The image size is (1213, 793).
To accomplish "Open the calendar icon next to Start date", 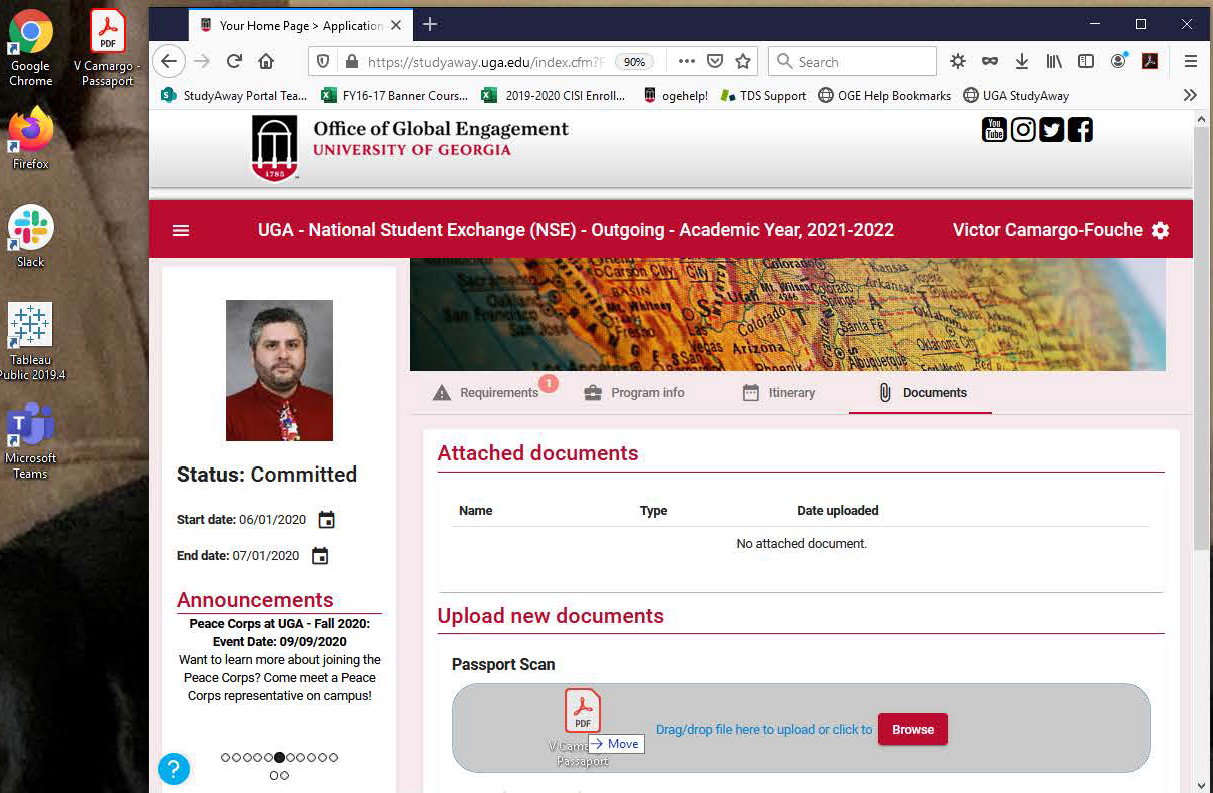I will click(326, 520).
